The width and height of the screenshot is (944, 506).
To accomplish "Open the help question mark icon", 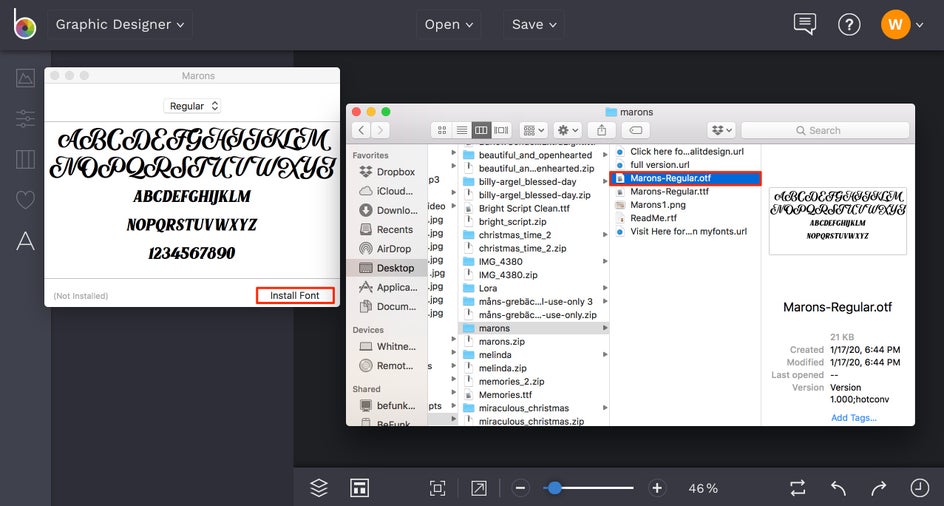I will pos(849,25).
